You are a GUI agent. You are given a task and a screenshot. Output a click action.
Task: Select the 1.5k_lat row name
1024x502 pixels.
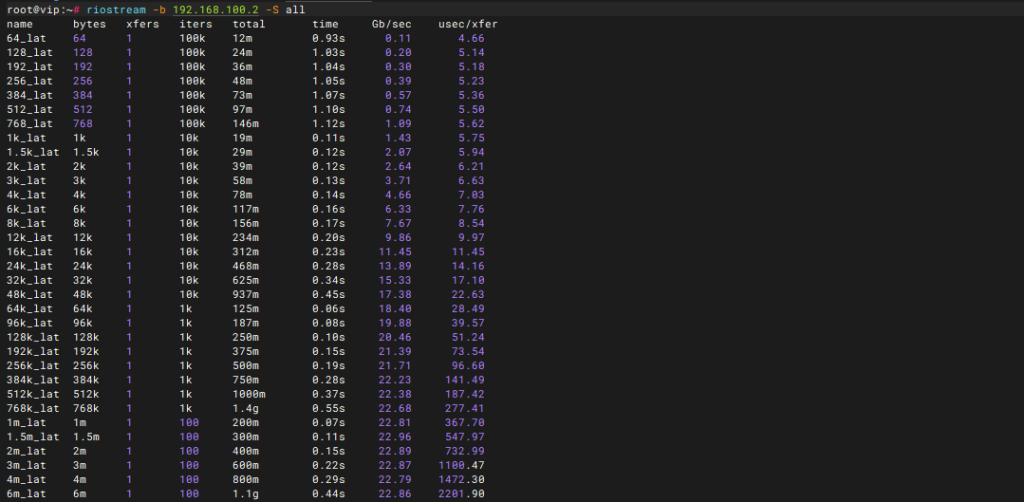coord(30,151)
